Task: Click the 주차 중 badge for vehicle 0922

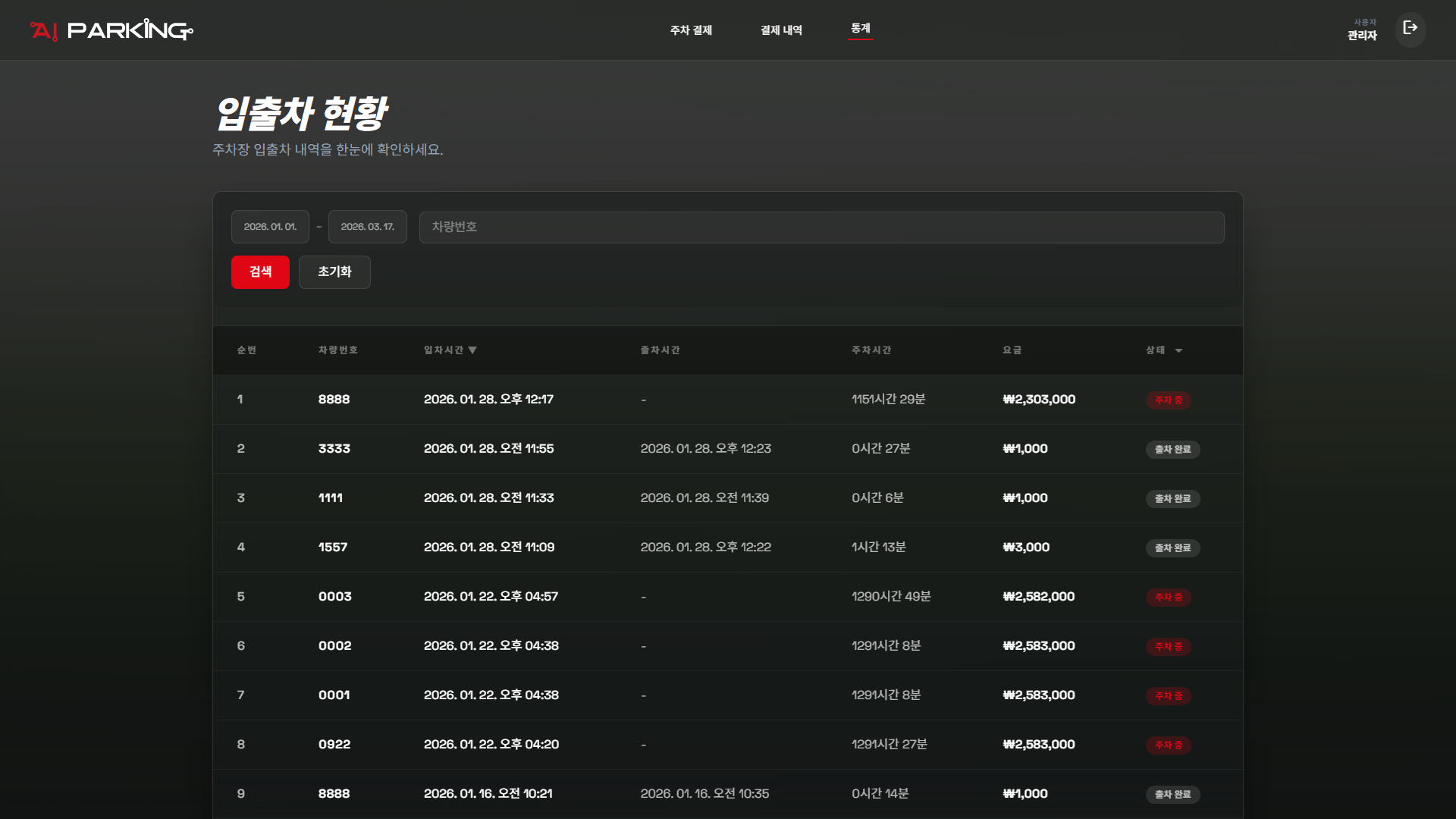Action: pyautogui.click(x=1168, y=745)
